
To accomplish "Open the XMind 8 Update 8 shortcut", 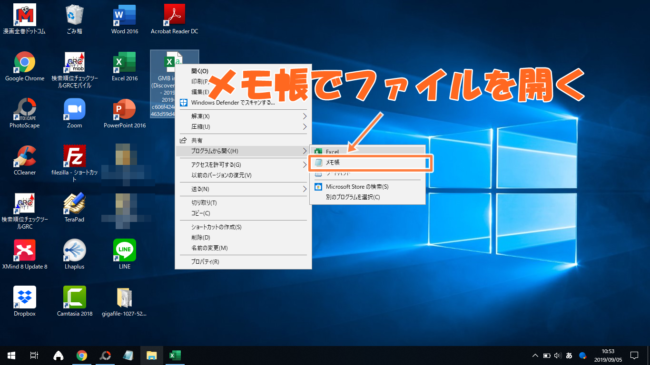I will [x=24, y=254].
